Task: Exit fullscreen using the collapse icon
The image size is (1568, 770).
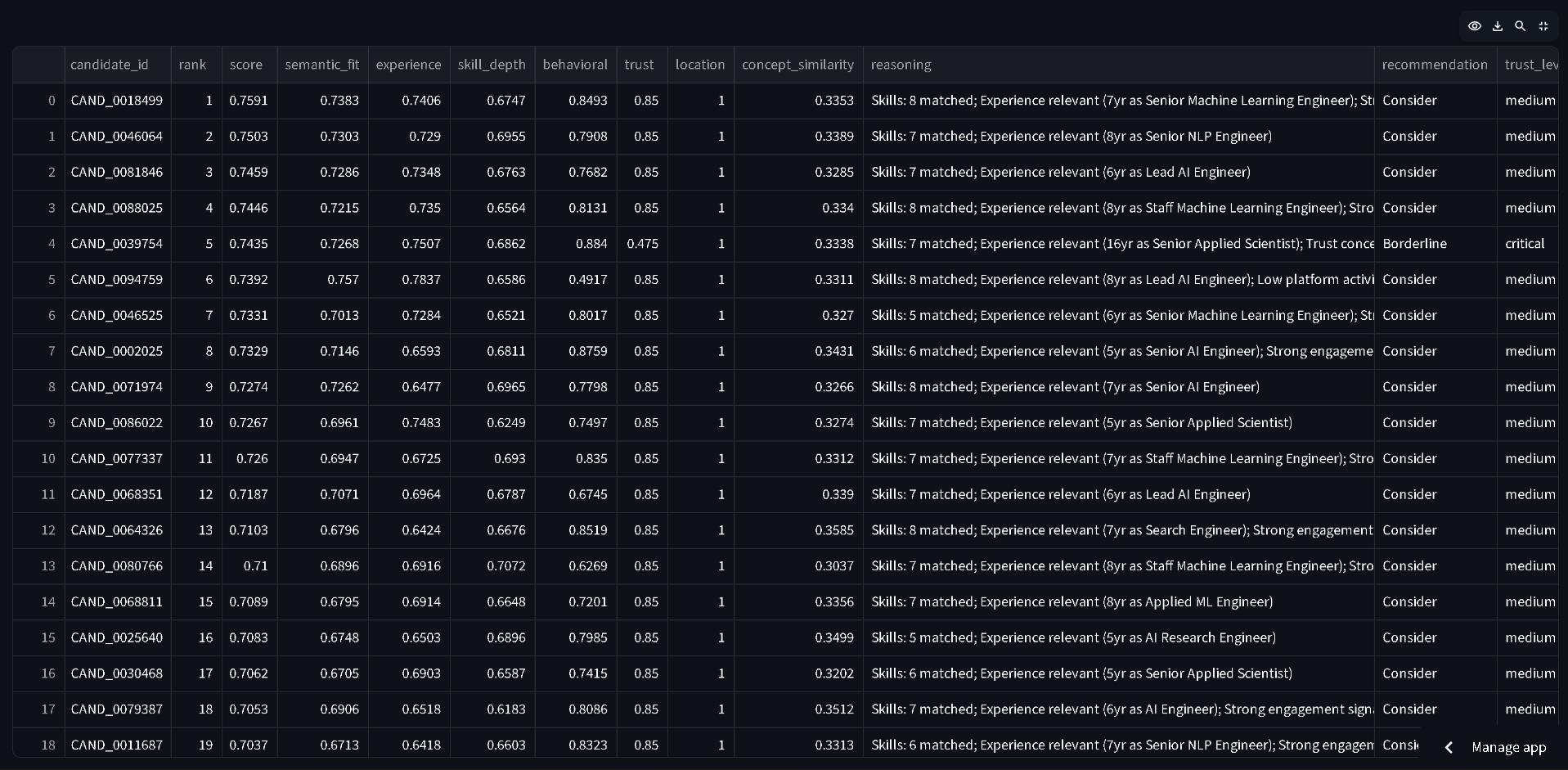Action: point(1543,26)
